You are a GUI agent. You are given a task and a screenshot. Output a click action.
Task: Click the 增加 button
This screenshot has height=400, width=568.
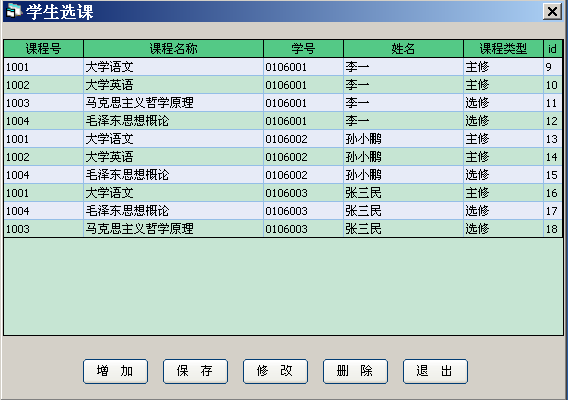(x=115, y=371)
